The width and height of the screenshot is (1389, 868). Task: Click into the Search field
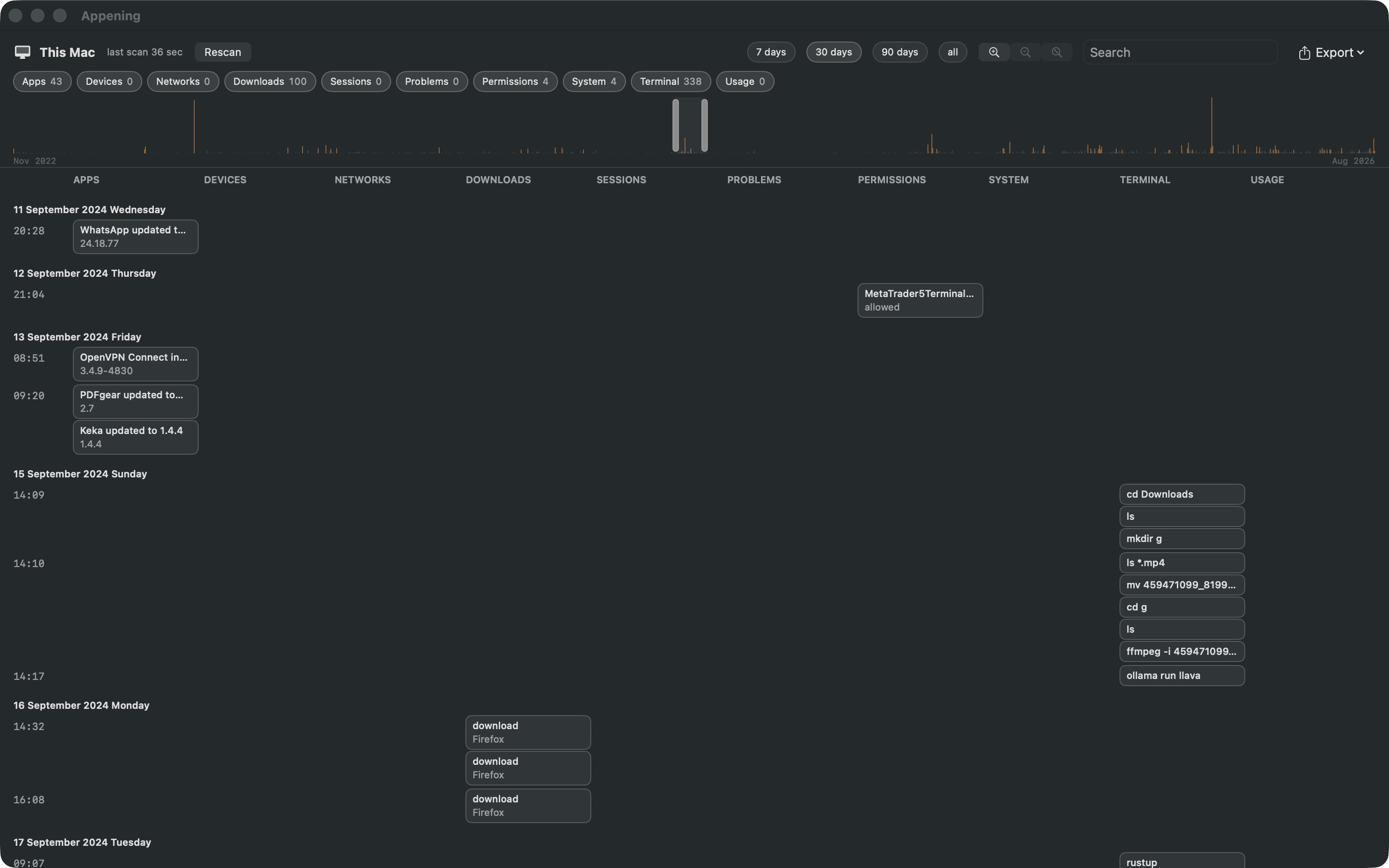1180,52
